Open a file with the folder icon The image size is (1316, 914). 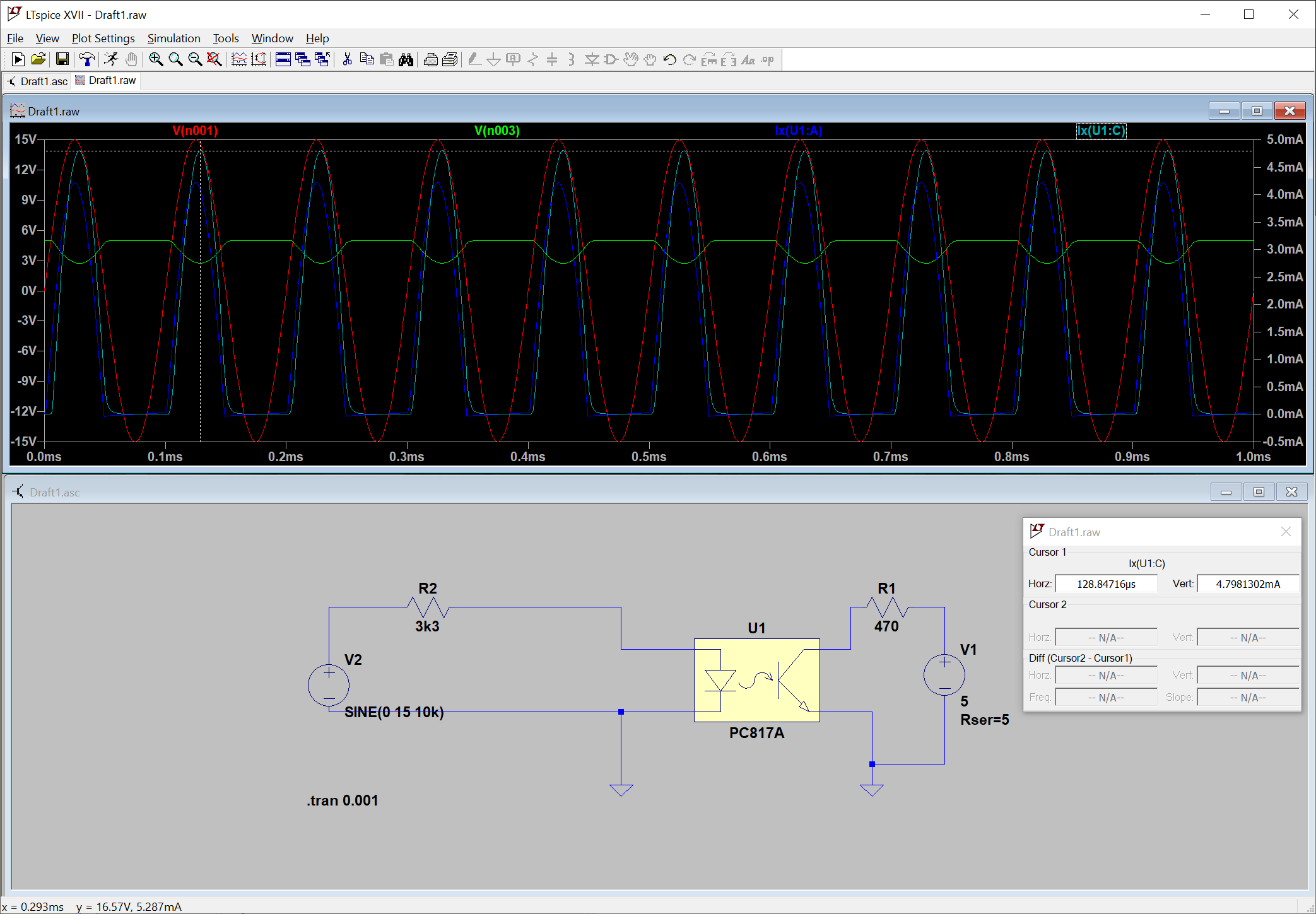[x=38, y=59]
